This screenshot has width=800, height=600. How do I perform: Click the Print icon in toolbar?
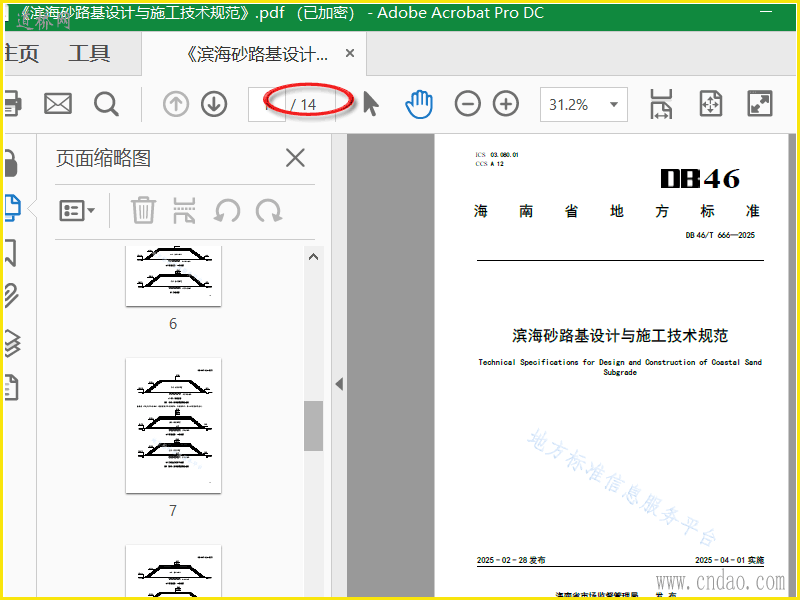pos(13,104)
